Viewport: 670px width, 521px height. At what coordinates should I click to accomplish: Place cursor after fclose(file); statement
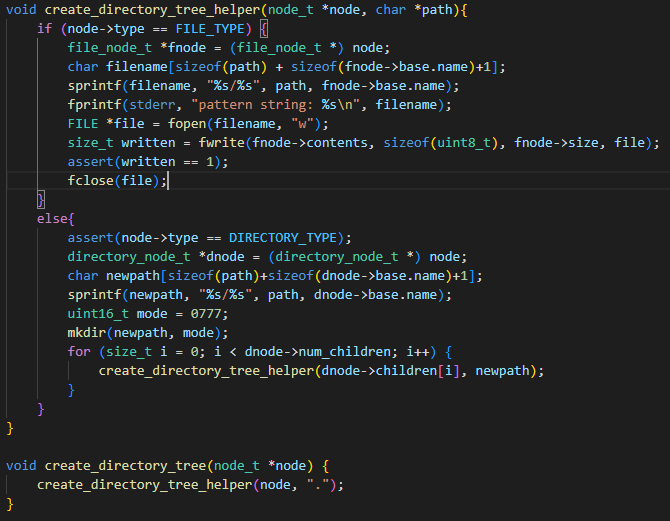pos(169,180)
